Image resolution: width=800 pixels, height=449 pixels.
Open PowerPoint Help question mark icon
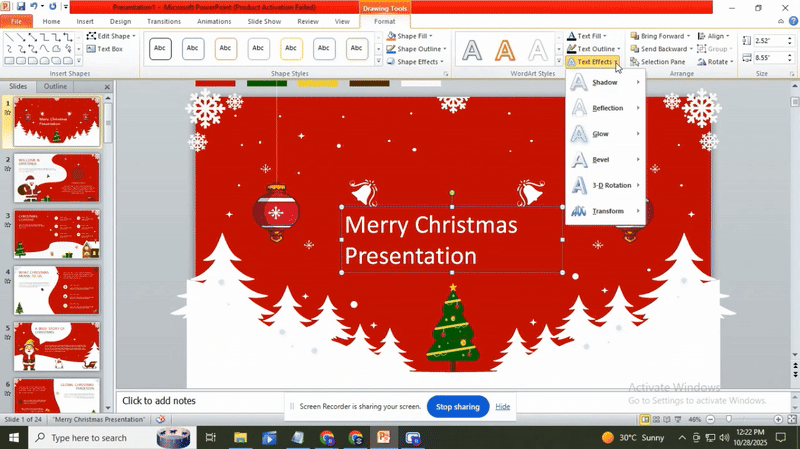(x=789, y=21)
